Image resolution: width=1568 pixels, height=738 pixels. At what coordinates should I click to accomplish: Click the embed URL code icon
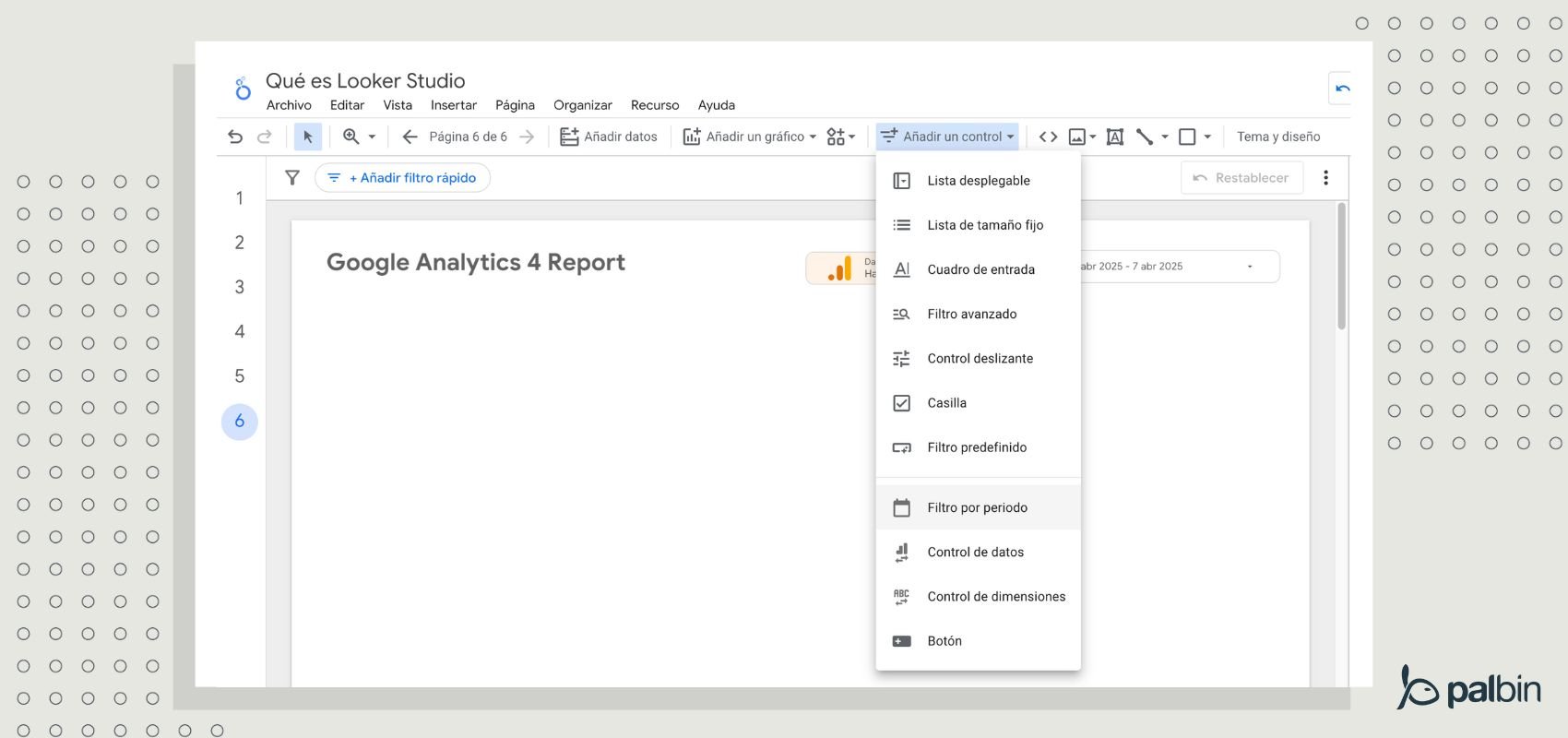[1048, 137]
